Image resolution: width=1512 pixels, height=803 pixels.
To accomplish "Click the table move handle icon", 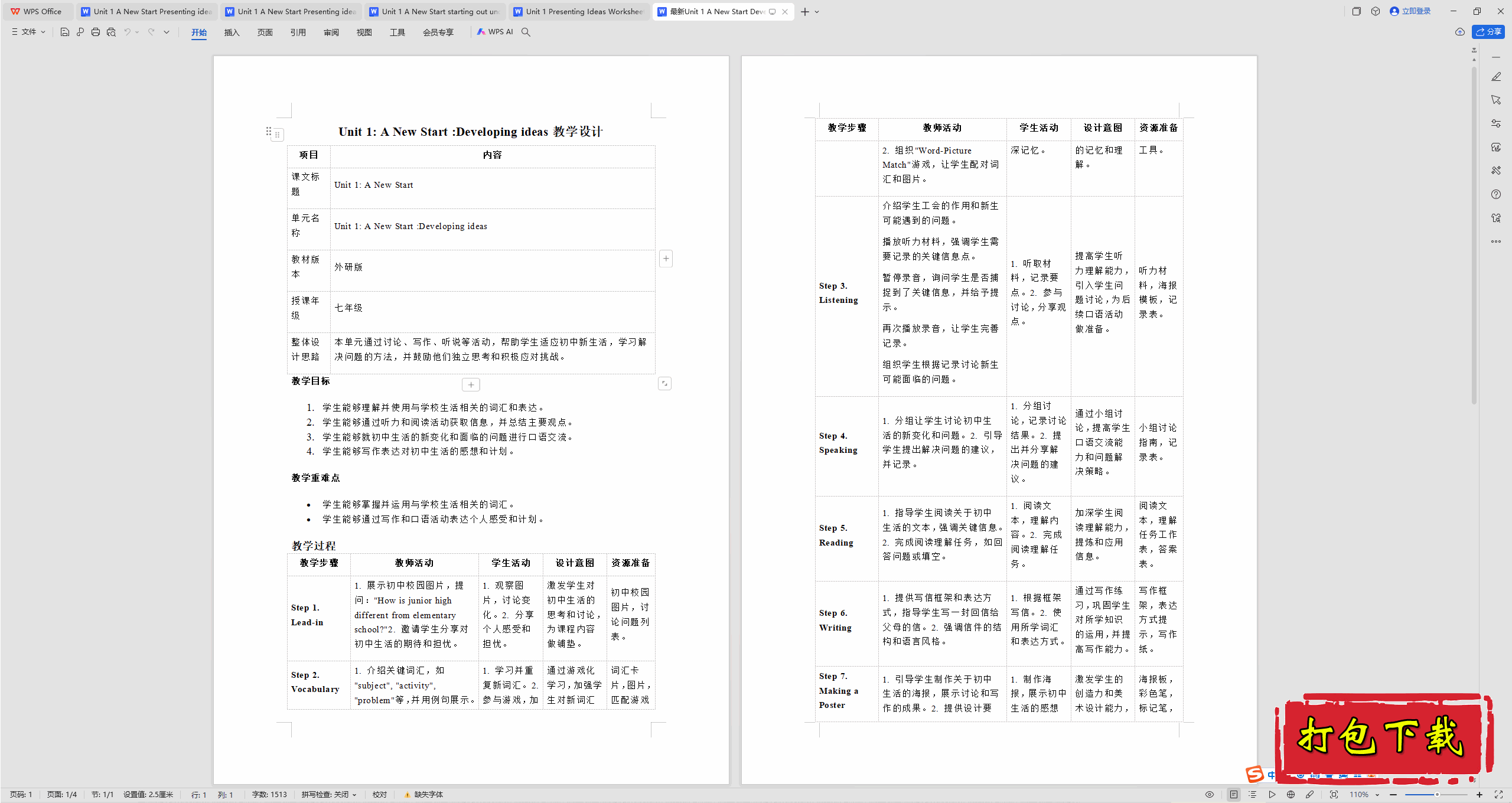I will (x=278, y=135).
